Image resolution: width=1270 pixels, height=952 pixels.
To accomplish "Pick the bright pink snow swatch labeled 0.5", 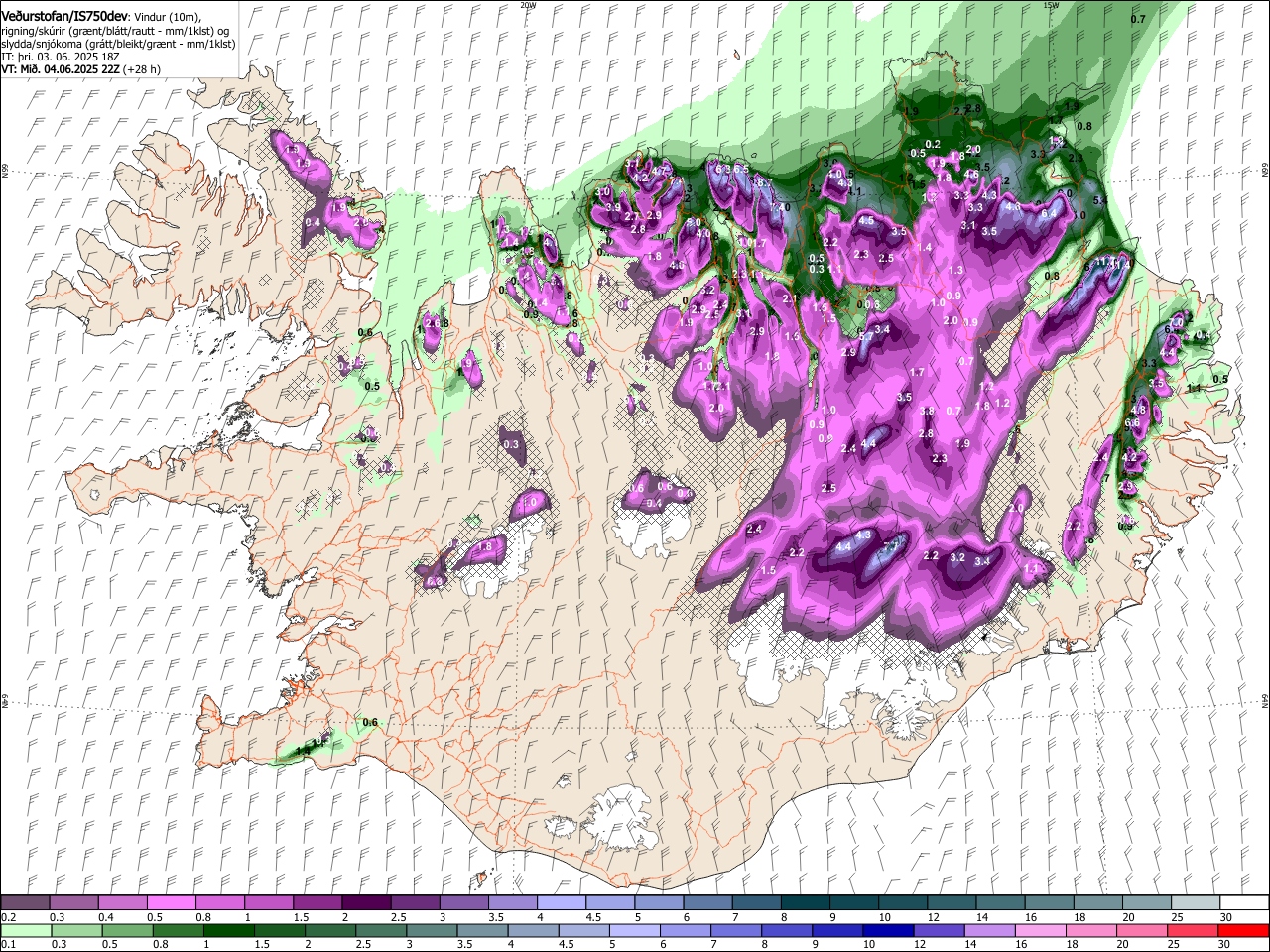I will [171, 902].
